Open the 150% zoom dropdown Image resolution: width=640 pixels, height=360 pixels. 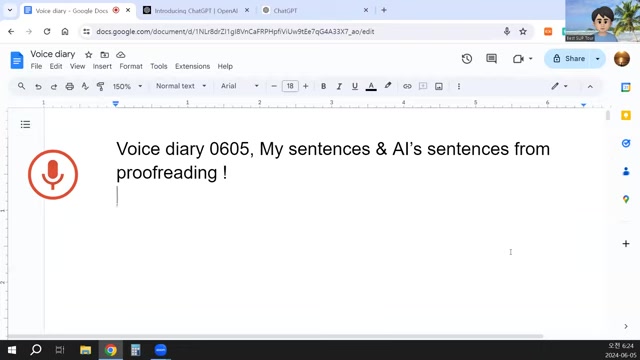(x=127, y=86)
